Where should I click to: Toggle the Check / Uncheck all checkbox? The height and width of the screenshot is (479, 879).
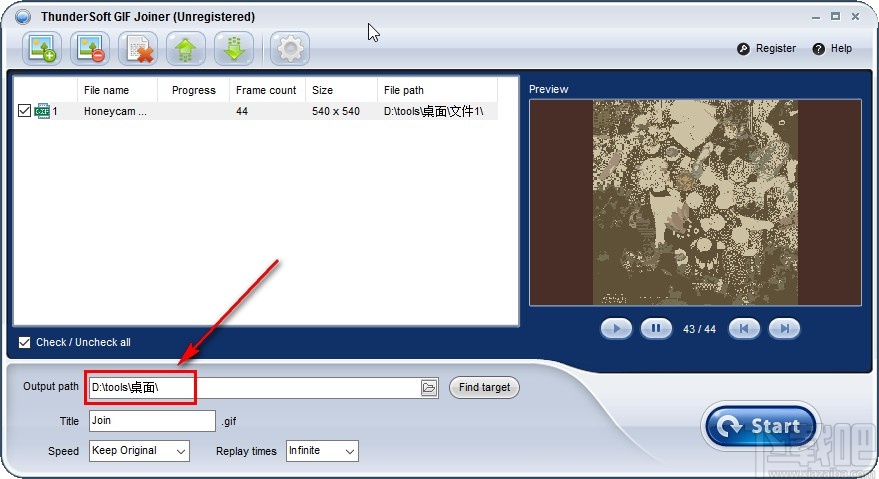point(24,342)
